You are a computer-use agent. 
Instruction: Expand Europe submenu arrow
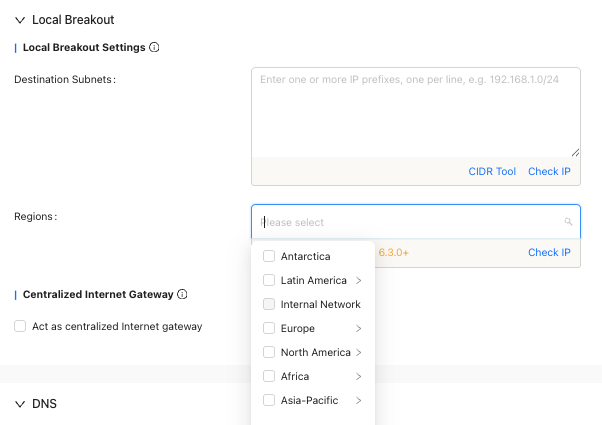(x=359, y=328)
